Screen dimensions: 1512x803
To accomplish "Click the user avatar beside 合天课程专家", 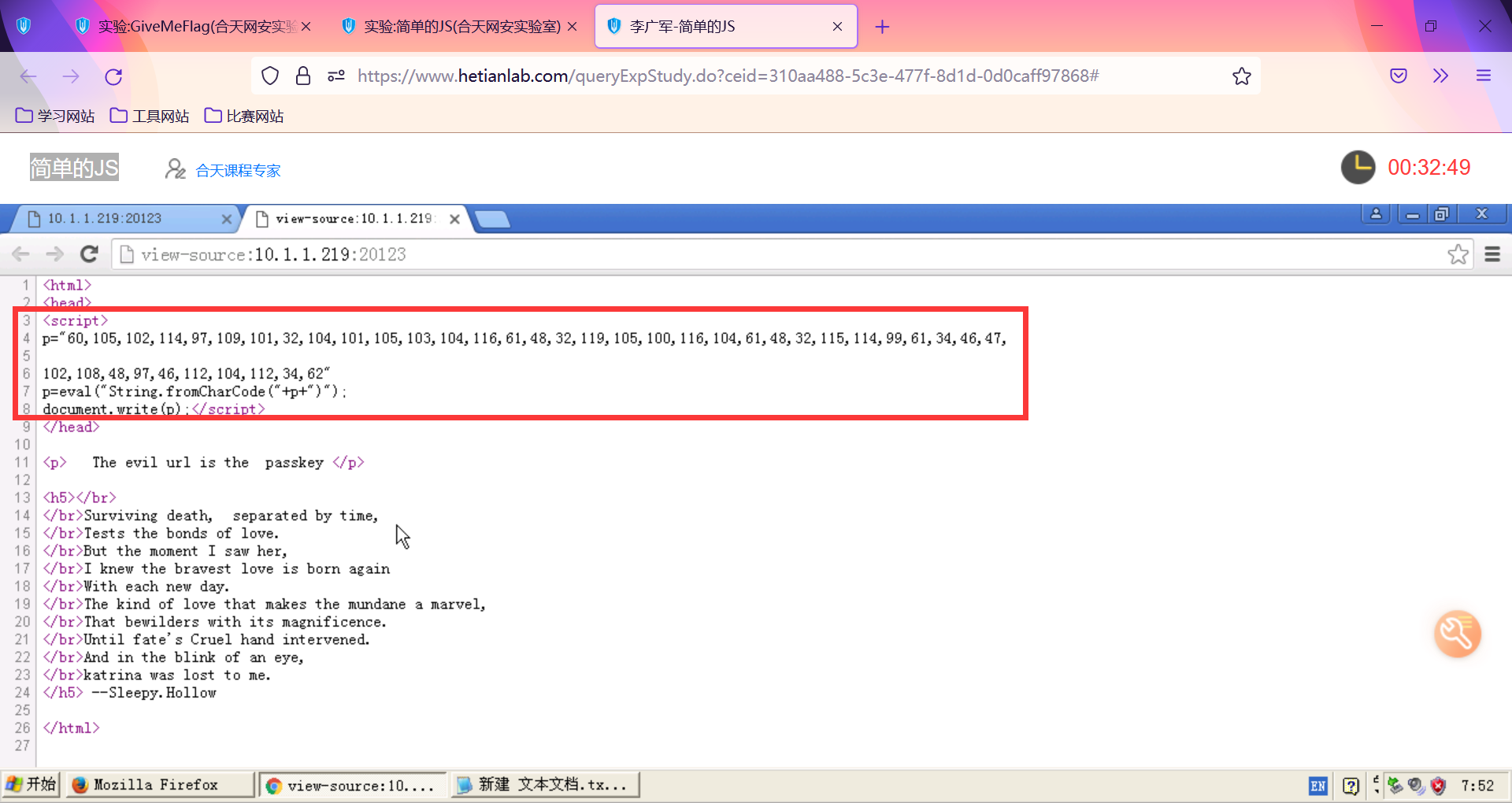I will (x=175, y=169).
